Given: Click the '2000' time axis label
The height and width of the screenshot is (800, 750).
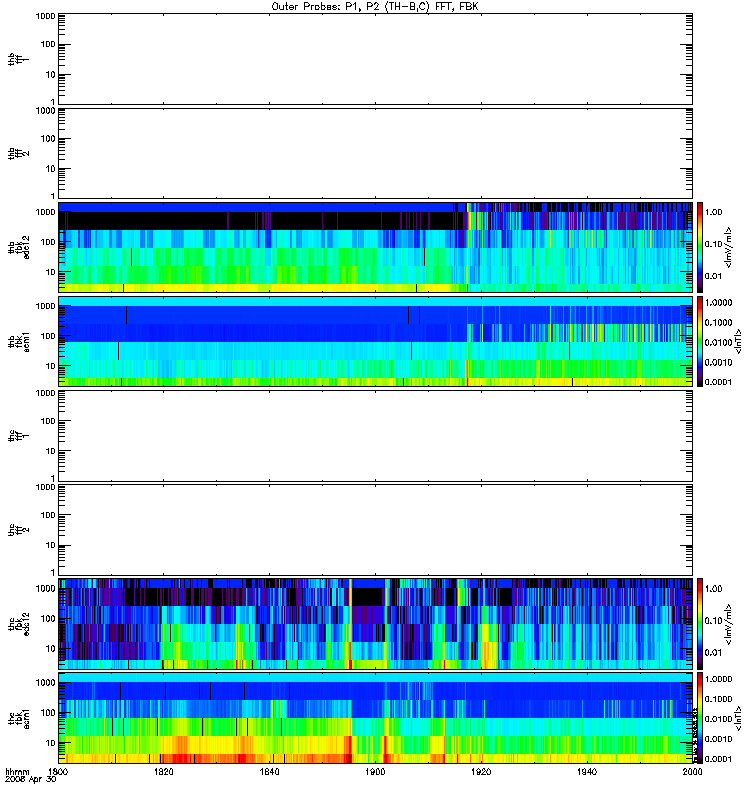Looking at the screenshot, I should [692, 771].
